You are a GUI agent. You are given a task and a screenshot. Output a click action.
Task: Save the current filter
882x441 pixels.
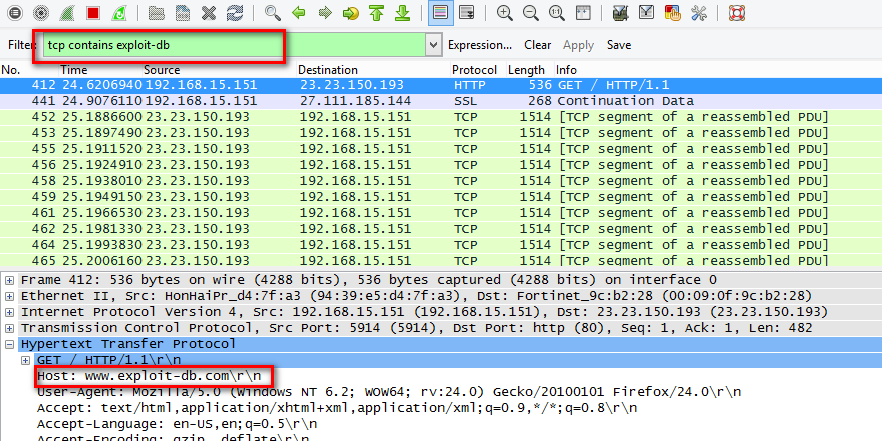(619, 45)
